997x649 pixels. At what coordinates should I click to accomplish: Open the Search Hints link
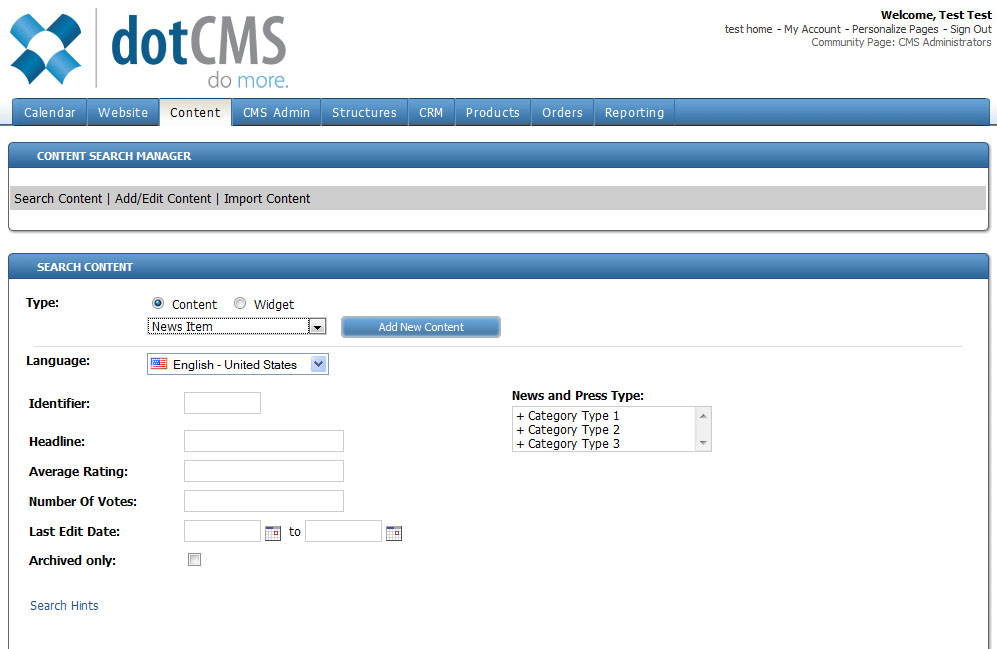tap(64, 606)
